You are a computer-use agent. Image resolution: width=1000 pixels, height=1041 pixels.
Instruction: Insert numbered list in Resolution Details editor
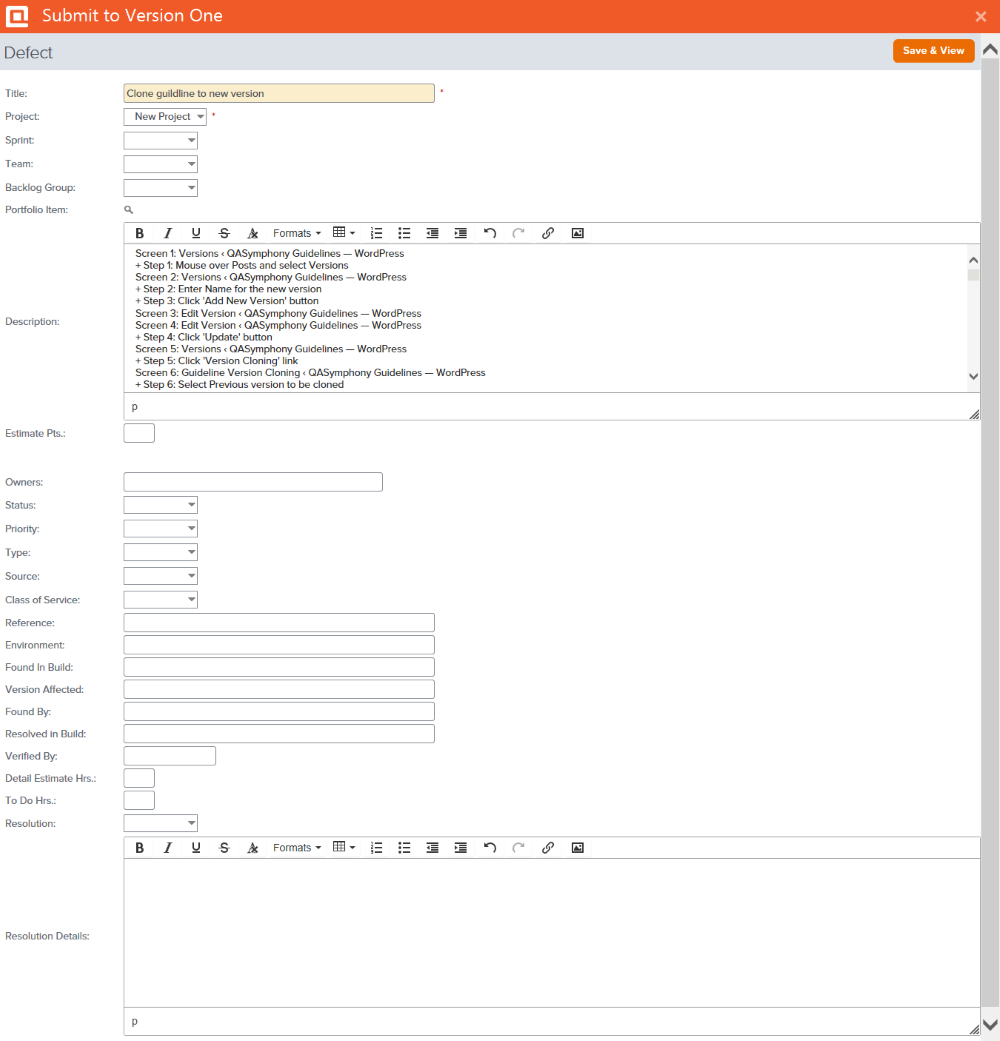pos(376,848)
